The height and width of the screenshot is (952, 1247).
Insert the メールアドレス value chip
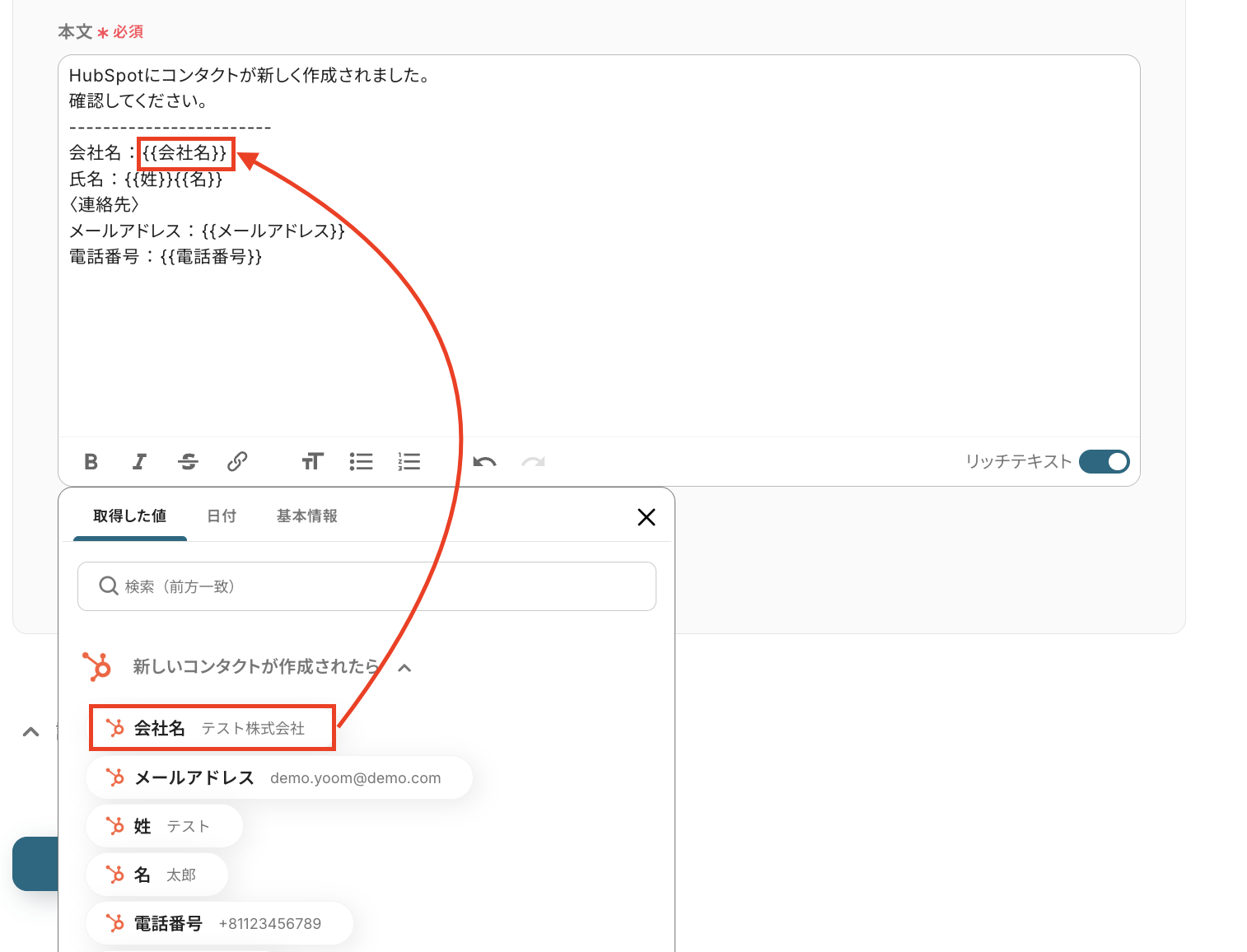[x=279, y=777]
